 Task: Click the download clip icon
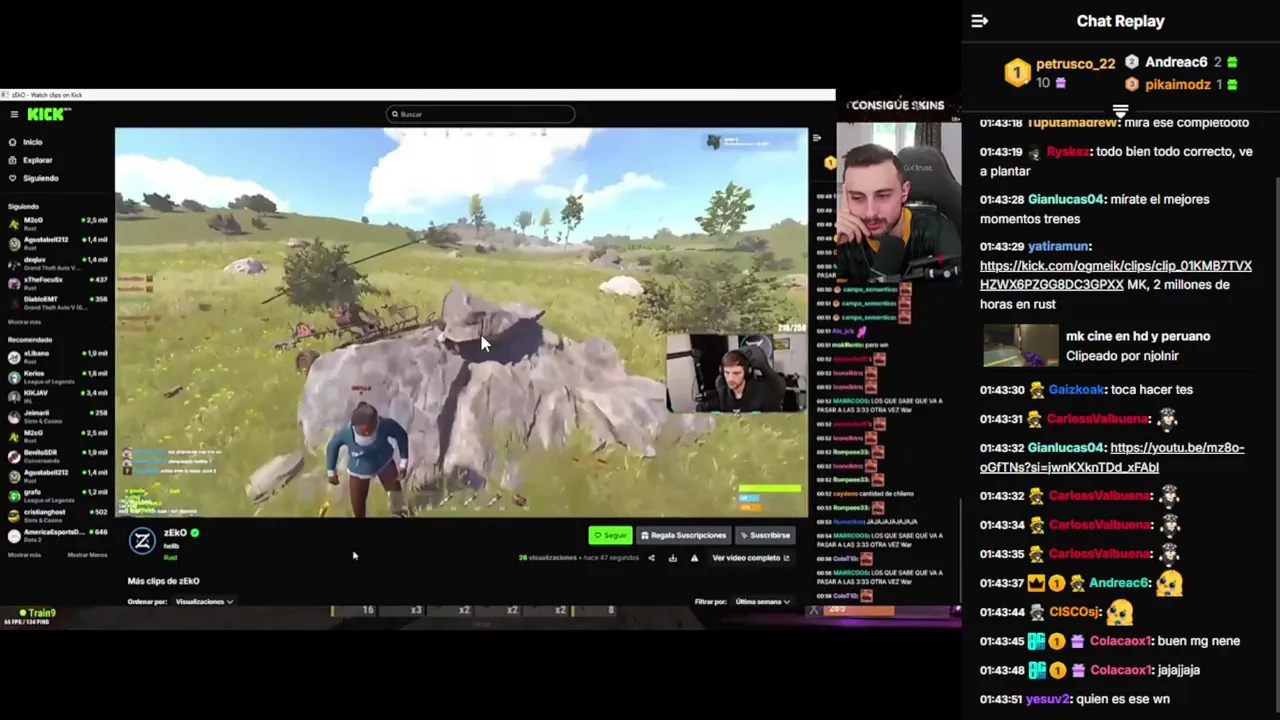coord(672,558)
